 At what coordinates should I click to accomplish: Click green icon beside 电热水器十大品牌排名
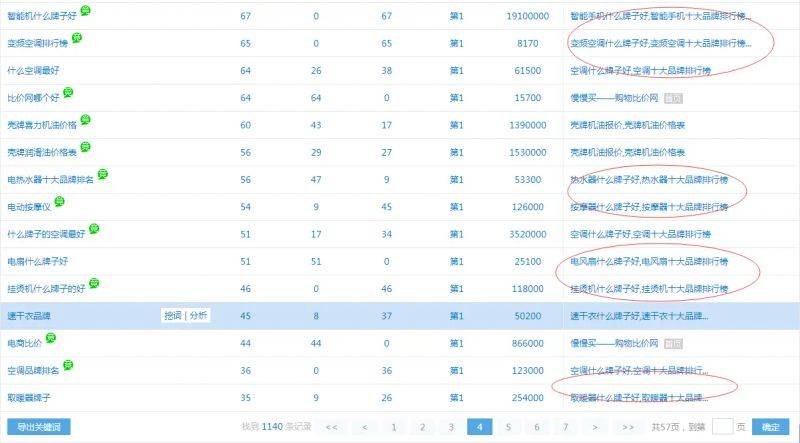103,174
